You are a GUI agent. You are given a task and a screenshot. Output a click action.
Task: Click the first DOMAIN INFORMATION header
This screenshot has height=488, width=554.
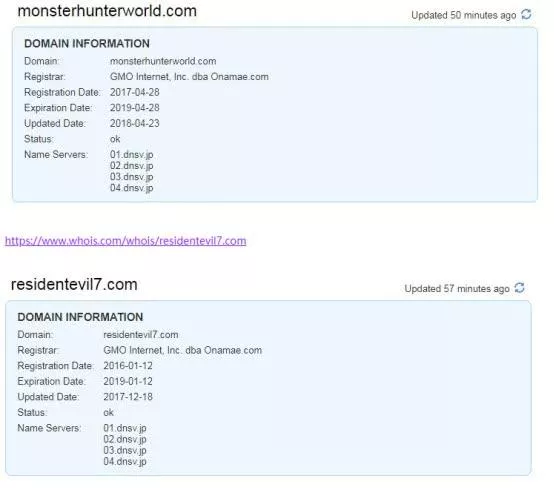(87, 43)
